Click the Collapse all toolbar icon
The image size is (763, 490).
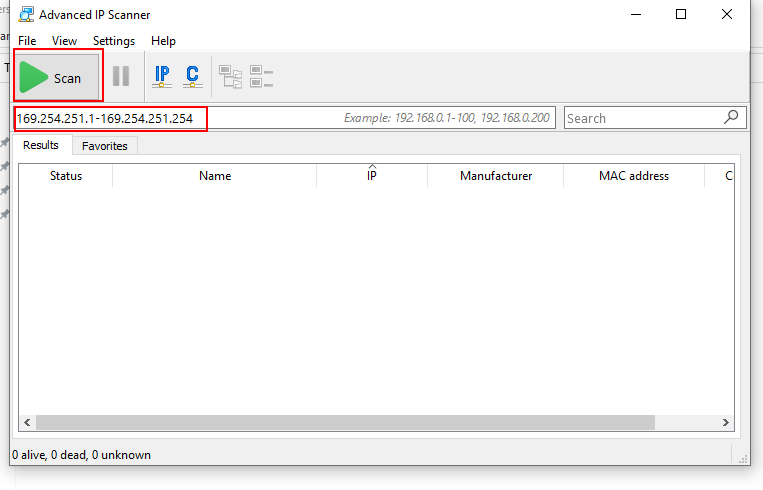pos(261,76)
